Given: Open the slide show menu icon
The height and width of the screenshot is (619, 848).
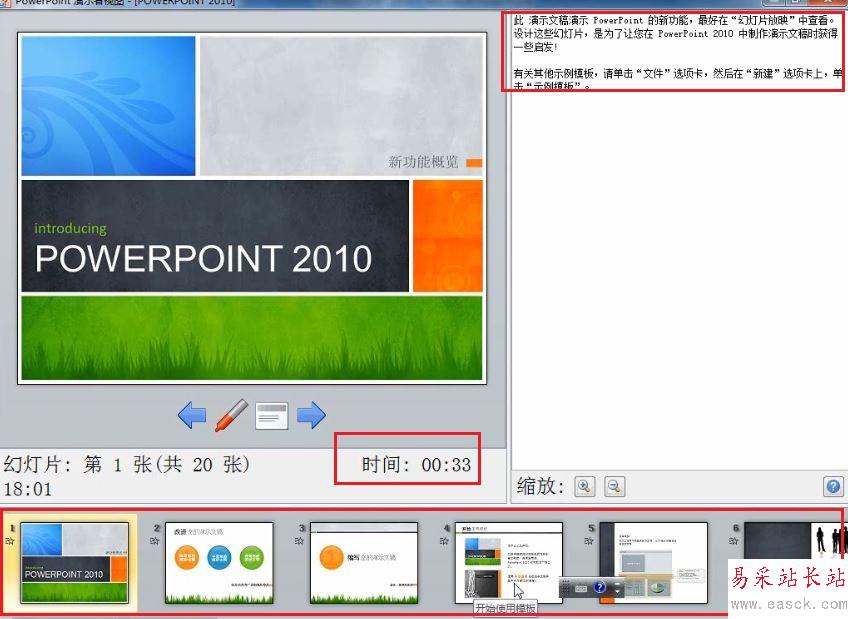Looking at the screenshot, I should 272,415.
